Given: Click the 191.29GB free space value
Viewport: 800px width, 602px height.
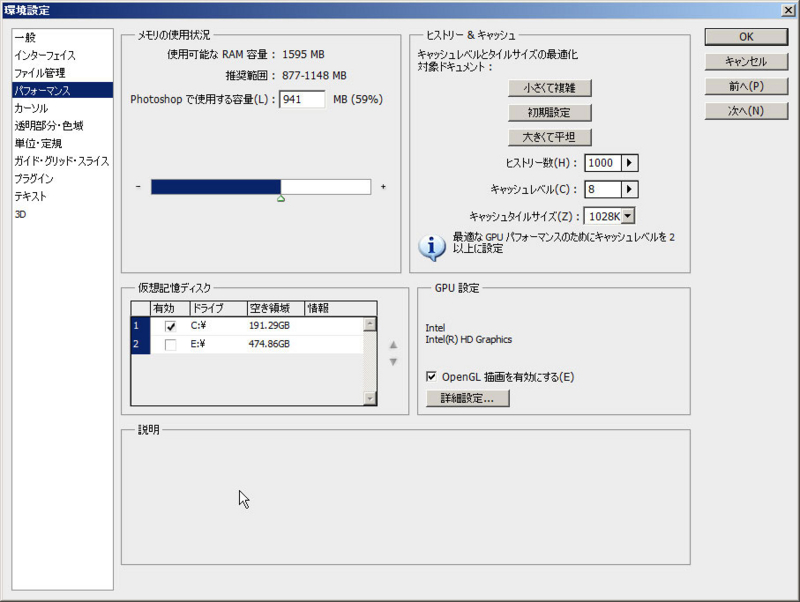Looking at the screenshot, I should pos(269,325).
